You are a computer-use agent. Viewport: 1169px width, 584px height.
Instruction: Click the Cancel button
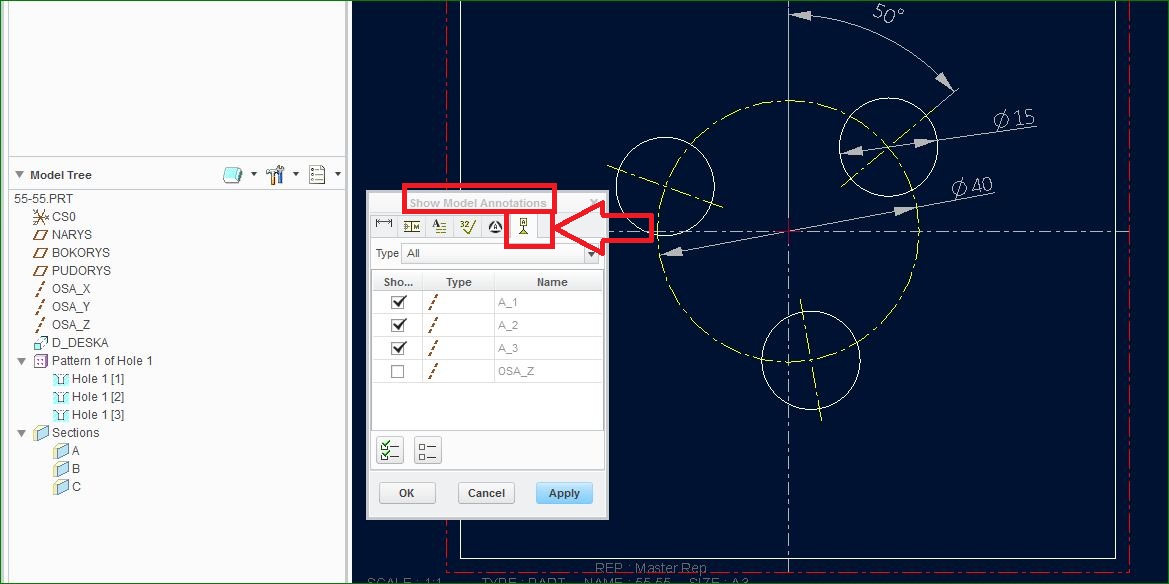click(486, 493)
